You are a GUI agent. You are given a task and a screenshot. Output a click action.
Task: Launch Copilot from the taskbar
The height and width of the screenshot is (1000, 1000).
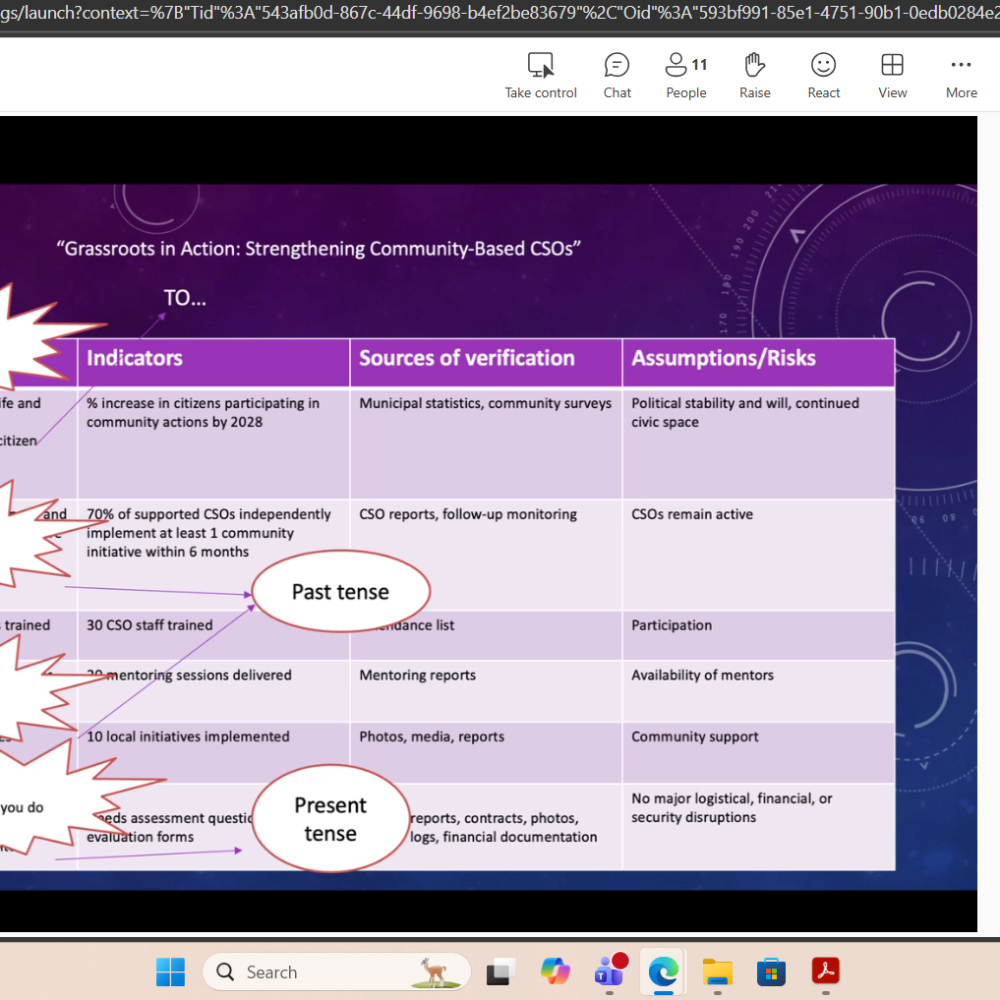pyautogui.click(x=555, y=971)
